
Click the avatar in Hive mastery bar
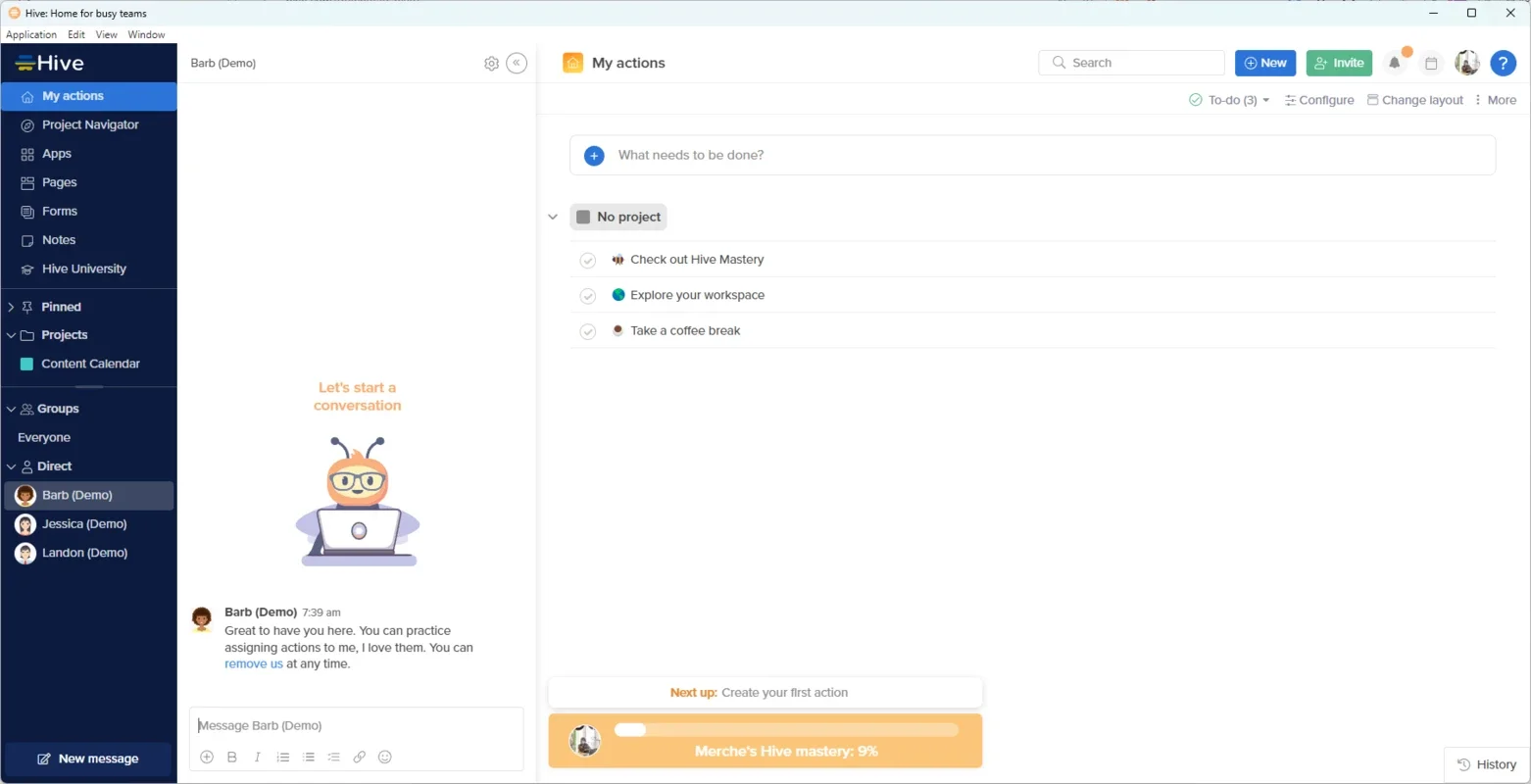click(x=585, y=741)
